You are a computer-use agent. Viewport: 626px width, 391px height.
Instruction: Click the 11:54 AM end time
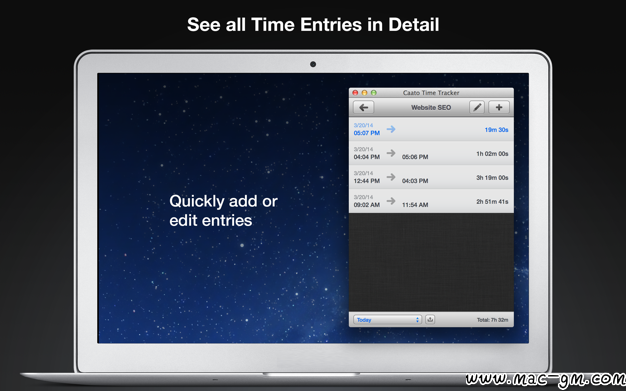pyautogui.click(x=415, y=205)
